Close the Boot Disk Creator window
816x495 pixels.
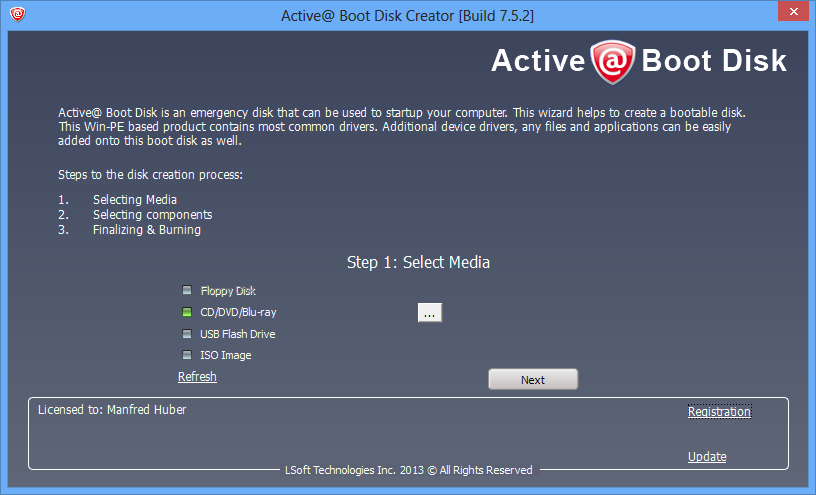[793, 11]
